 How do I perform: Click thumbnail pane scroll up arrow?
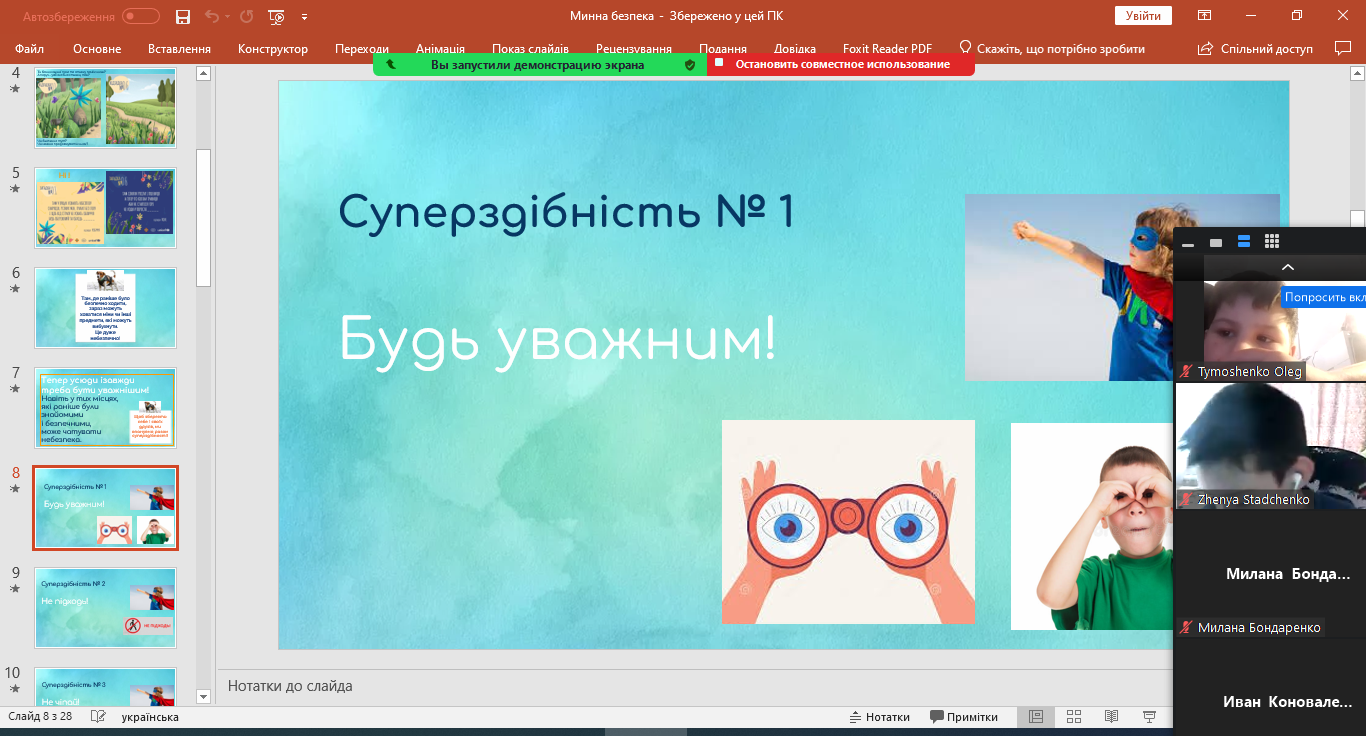204,73
